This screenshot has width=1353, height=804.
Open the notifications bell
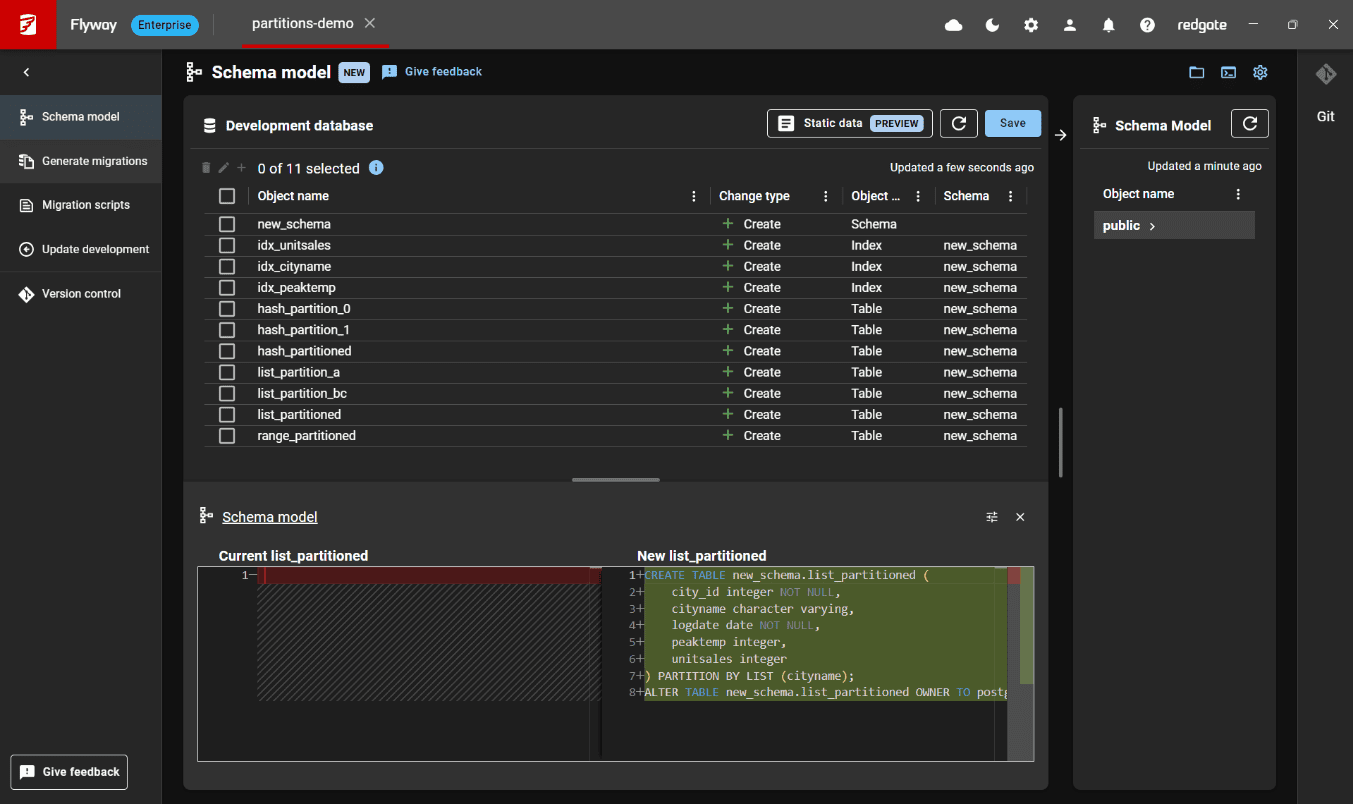pyautogui.click(x=1109, y=25)
